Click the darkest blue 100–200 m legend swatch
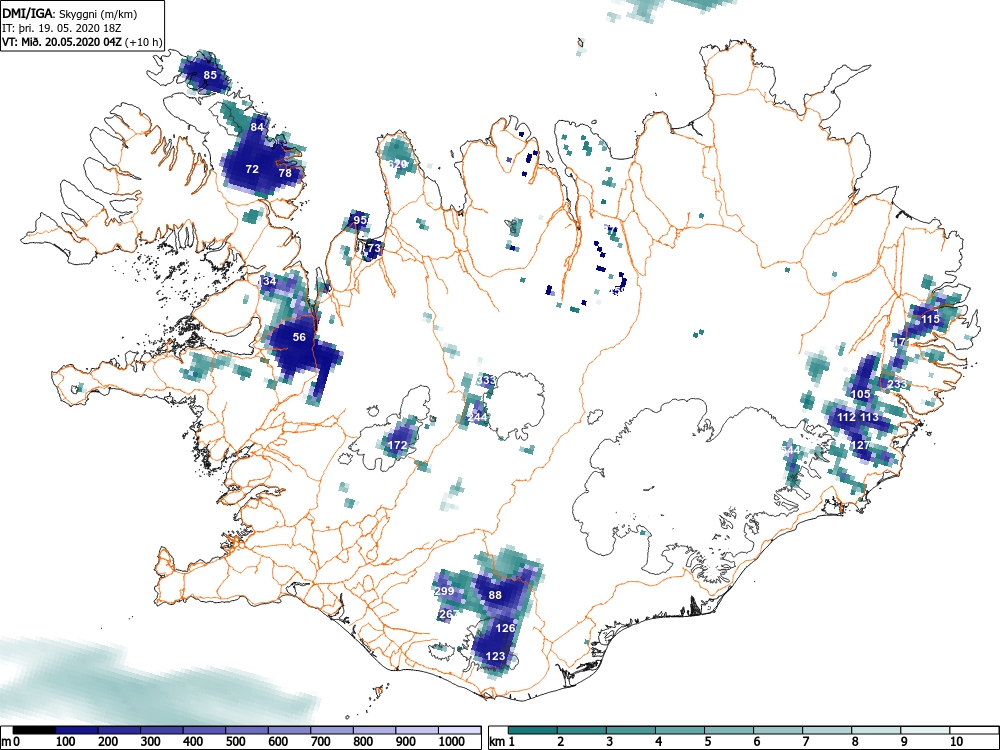 (77, 730)
